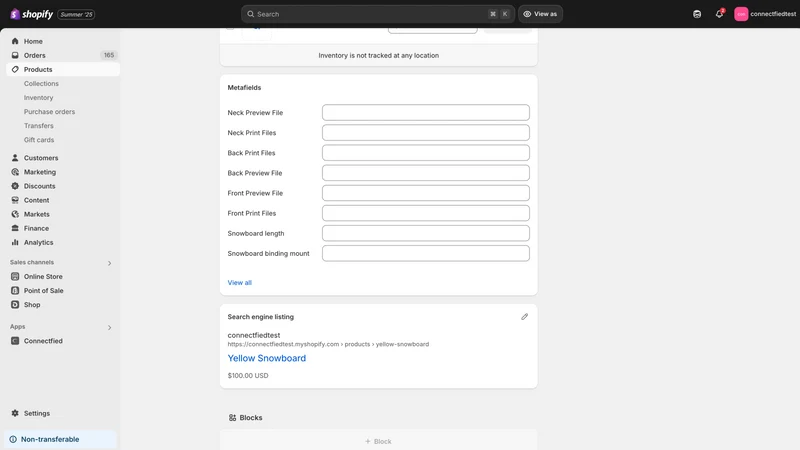Click the $100.00 USD price text

(248, 376)
